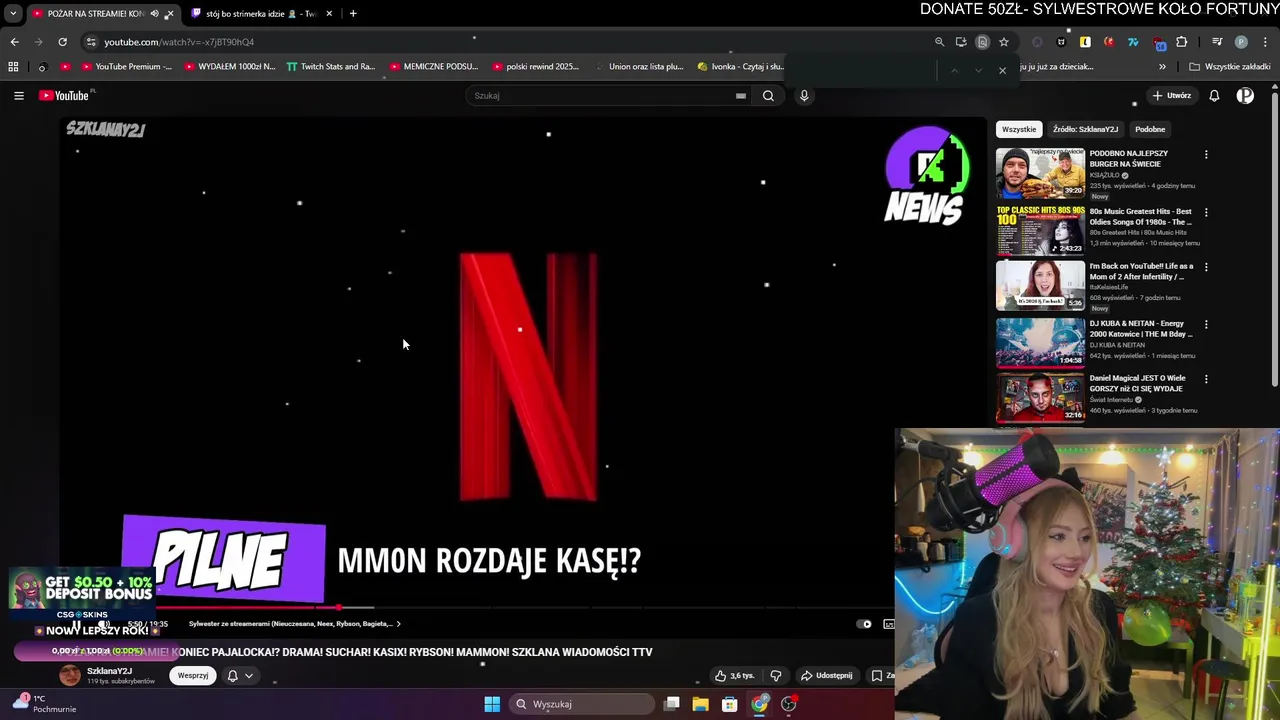Open the on-screen keyboard icon in search box
Screen dimensions: 1280x720
(741, 96)
